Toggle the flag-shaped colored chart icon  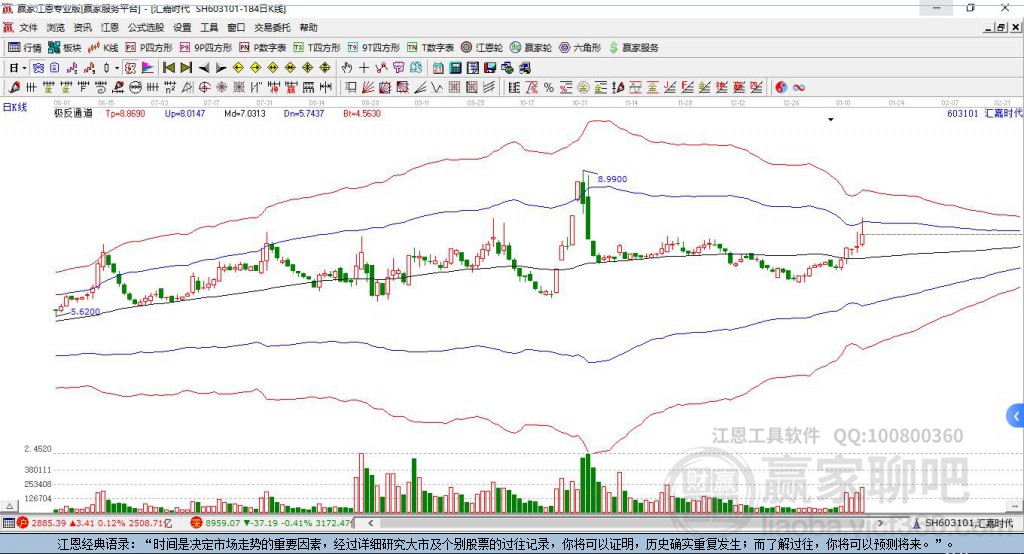[148, 68]
